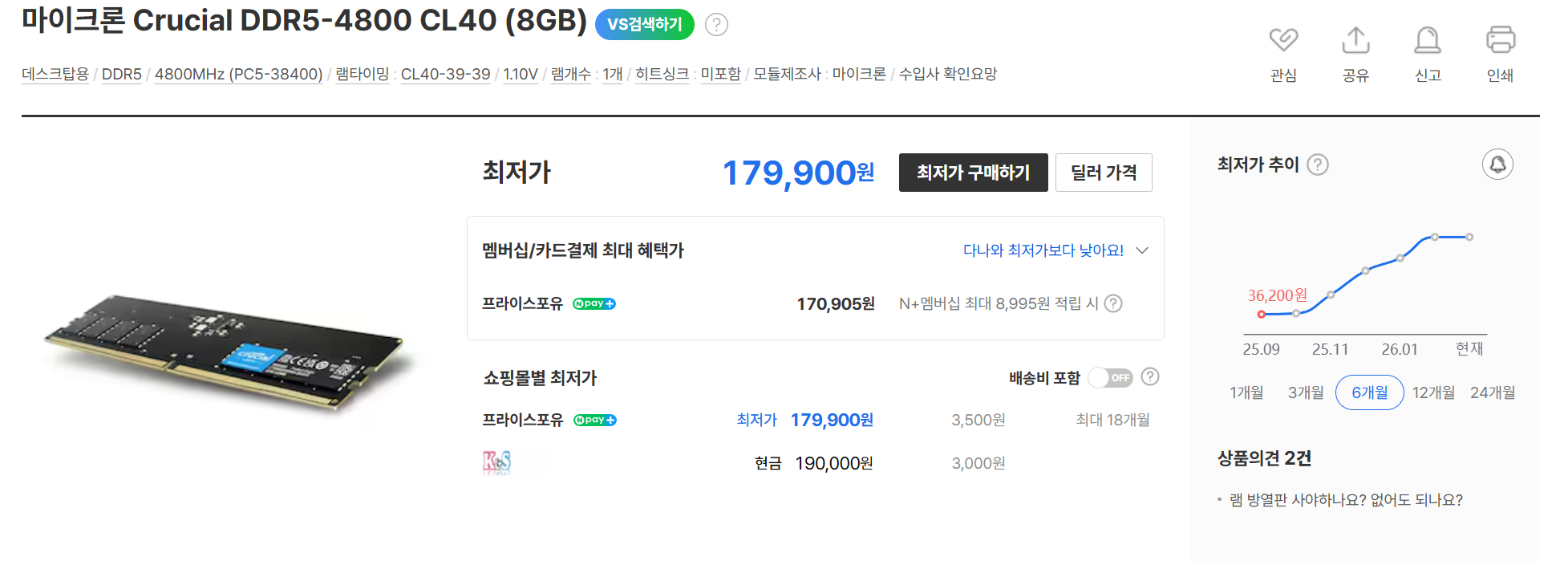Open the DDR5 spec link

tap(121, 75)
